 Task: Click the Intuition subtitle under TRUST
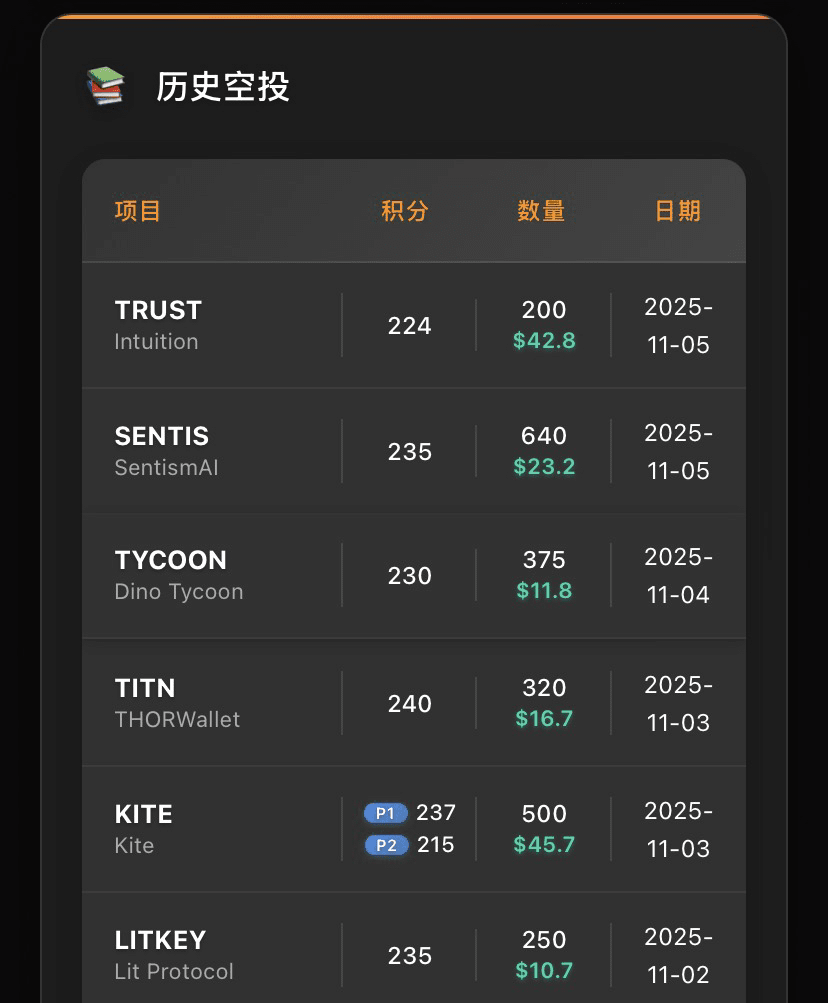pyautogui.click(x=156, y=342)
